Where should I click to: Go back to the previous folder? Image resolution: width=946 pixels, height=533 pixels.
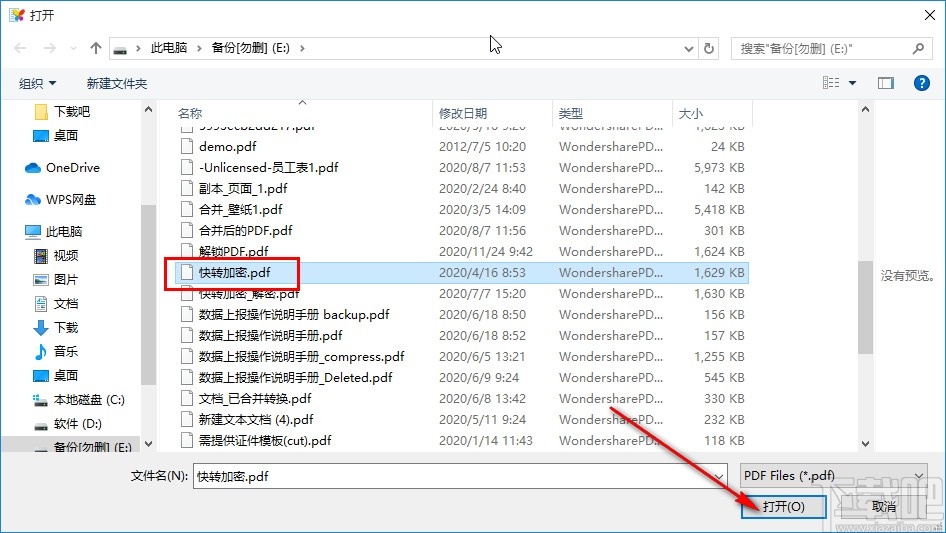(x=20, y=48)
